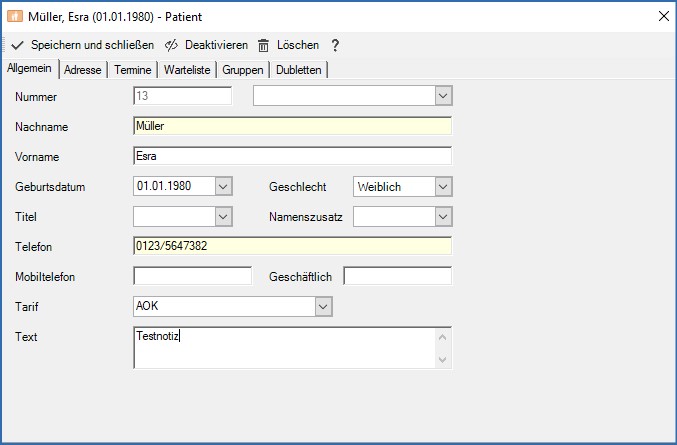Expand the Titel dropdown
The height and width of the screenshot is (445, 677).
pos(223,217)
